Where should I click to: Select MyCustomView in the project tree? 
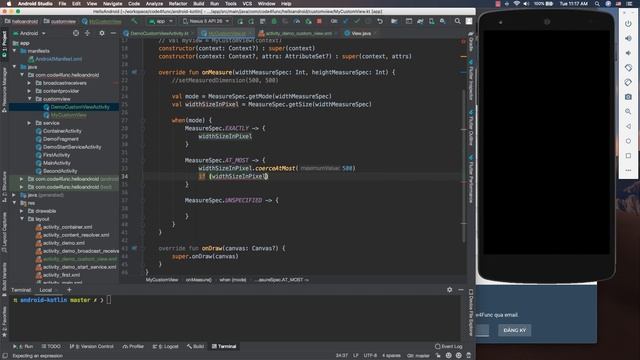point(69,115)
